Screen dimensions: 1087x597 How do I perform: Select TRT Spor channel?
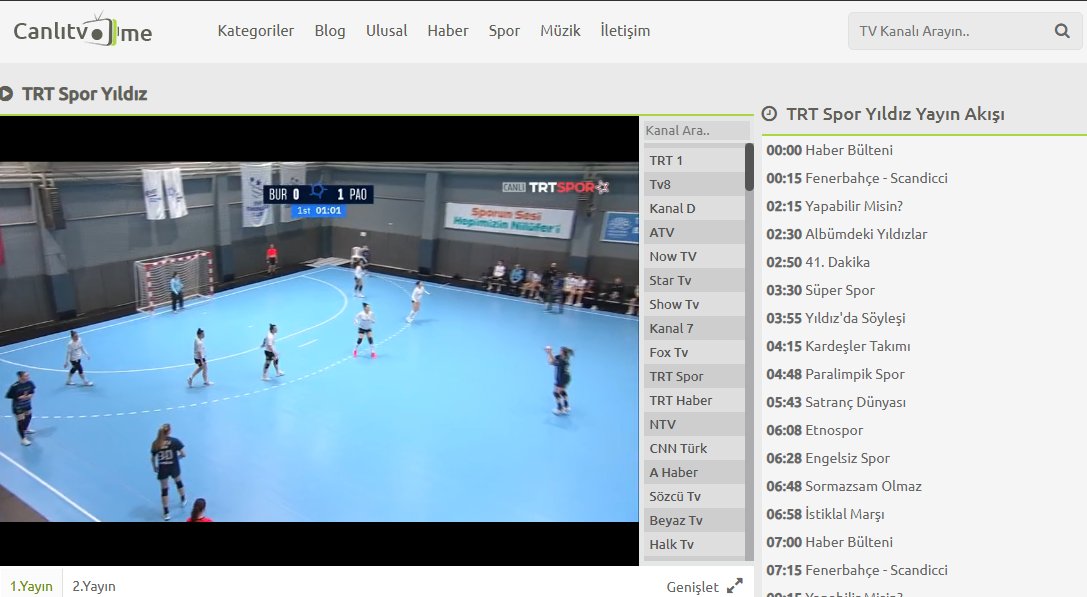[x=694, y=377]
